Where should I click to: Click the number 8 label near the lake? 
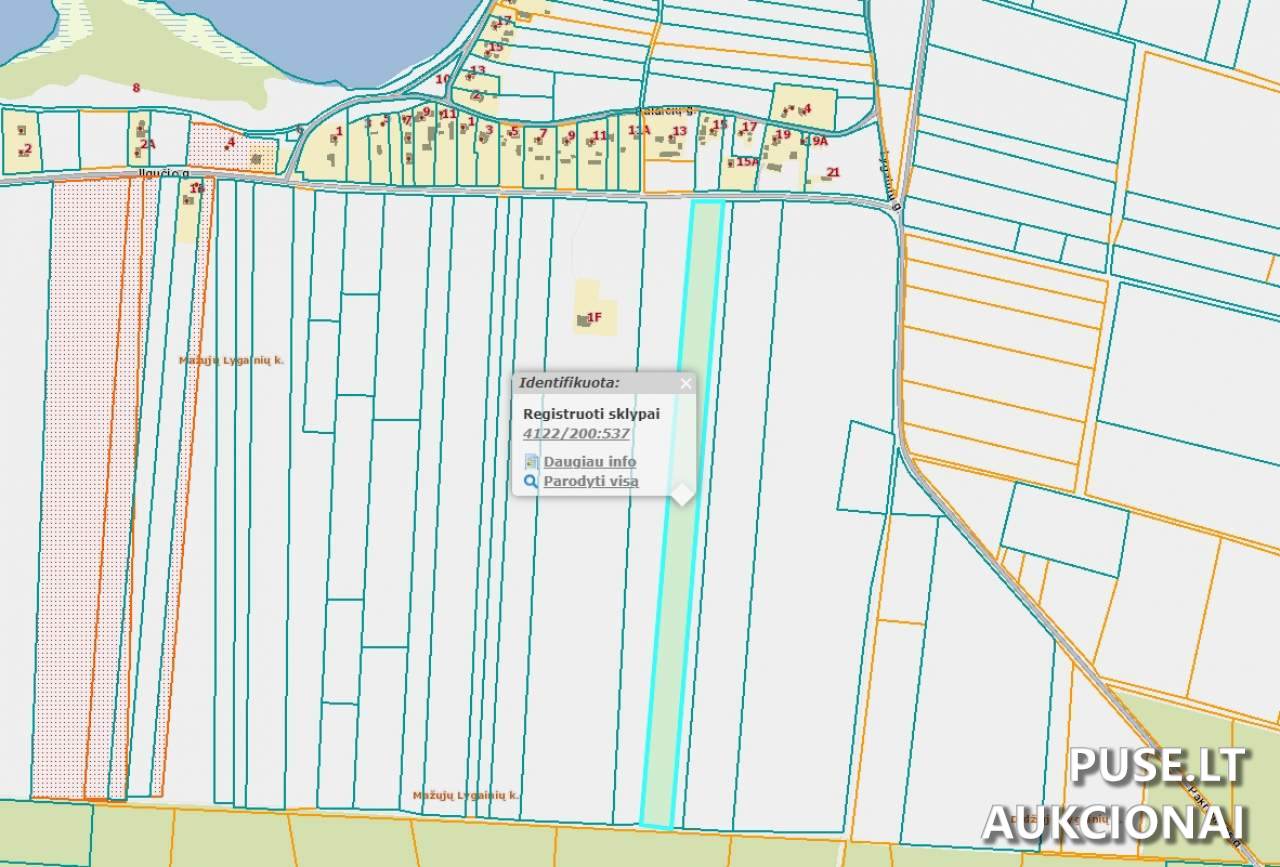point(136,87)
